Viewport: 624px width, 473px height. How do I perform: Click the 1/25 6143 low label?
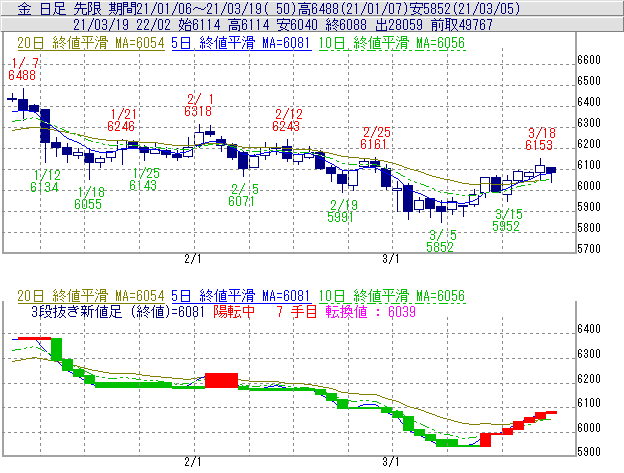[x=144, y=179]
